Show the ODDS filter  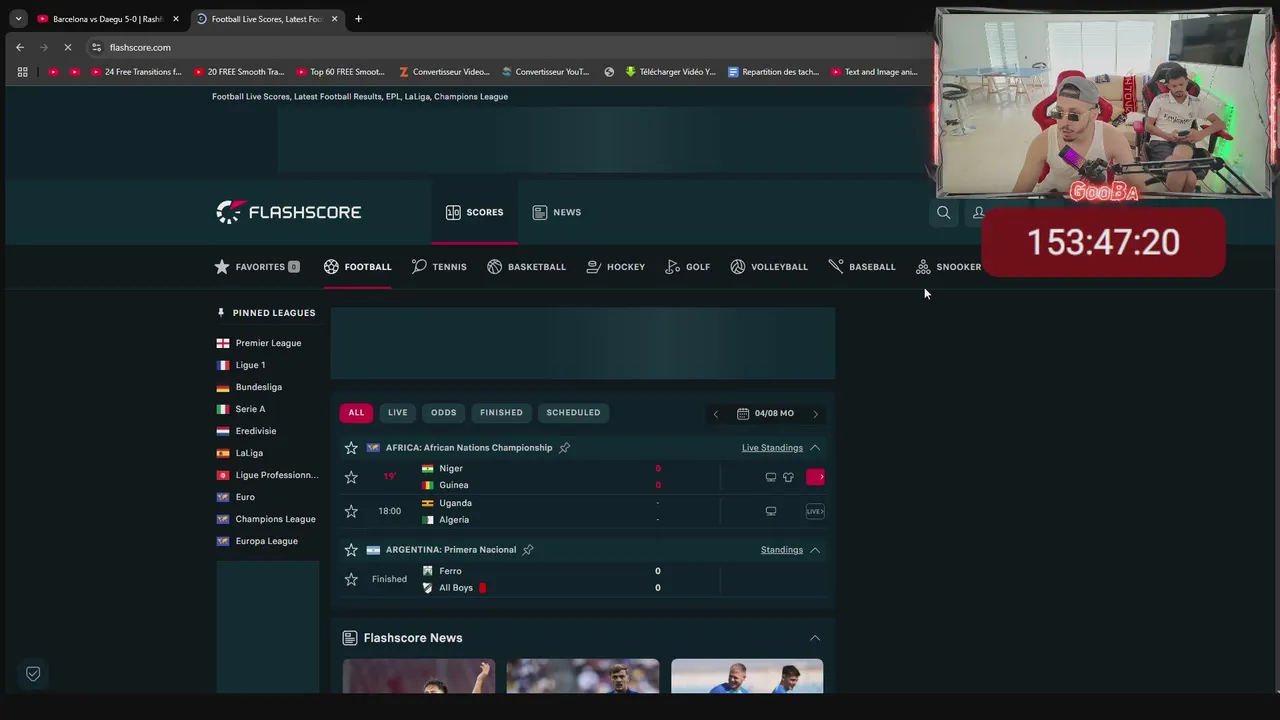point(444,413)
